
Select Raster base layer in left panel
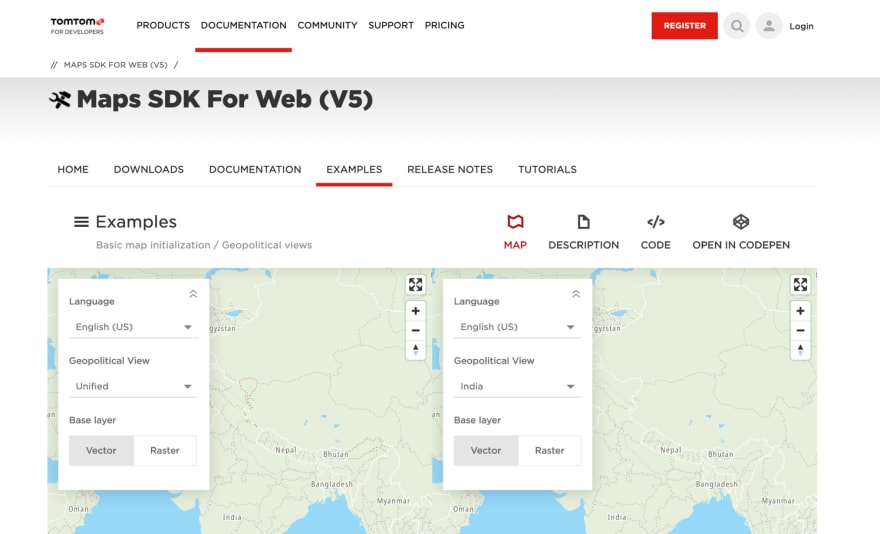165,450
